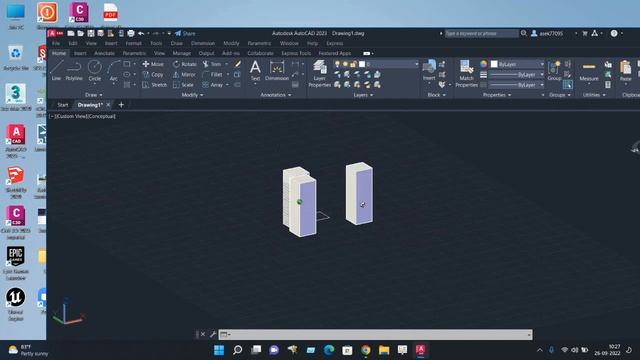This screenshot has height=360, width=640.
Task: Activate the Copy command in Modify
Action: point(153,75)
